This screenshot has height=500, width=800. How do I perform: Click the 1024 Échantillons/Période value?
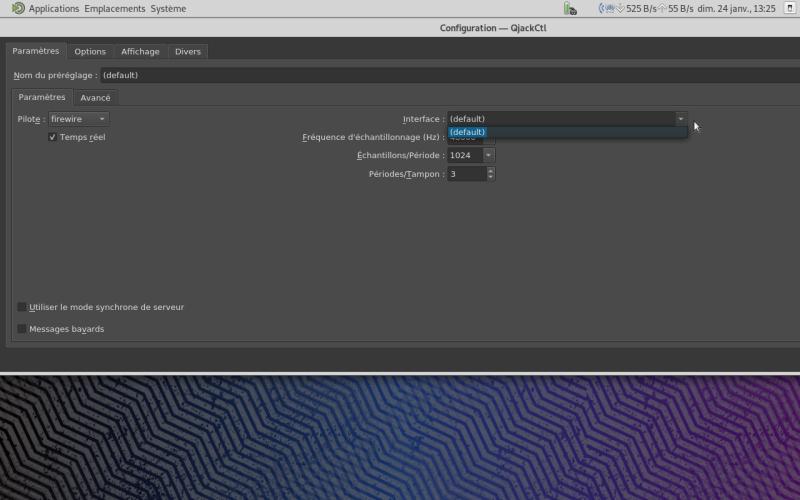465,155
